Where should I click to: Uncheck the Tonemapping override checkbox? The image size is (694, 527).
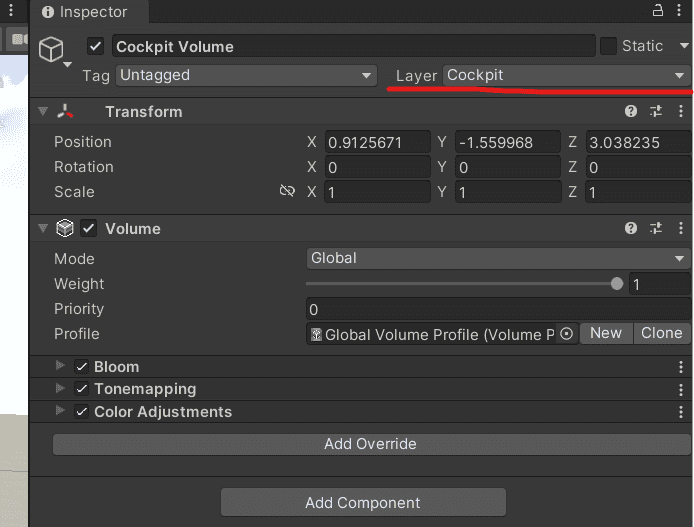(81, 389)
